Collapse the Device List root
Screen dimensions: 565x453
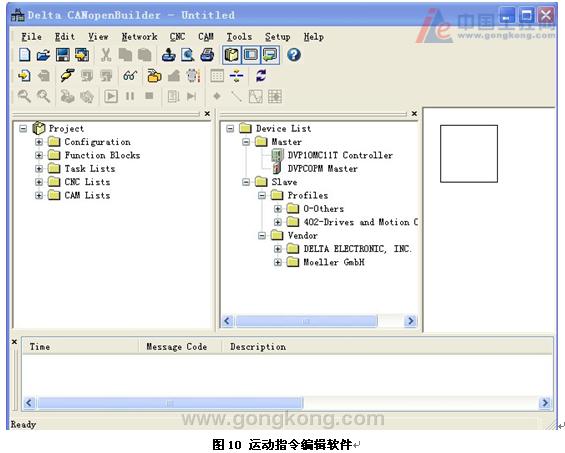(230, 128)
